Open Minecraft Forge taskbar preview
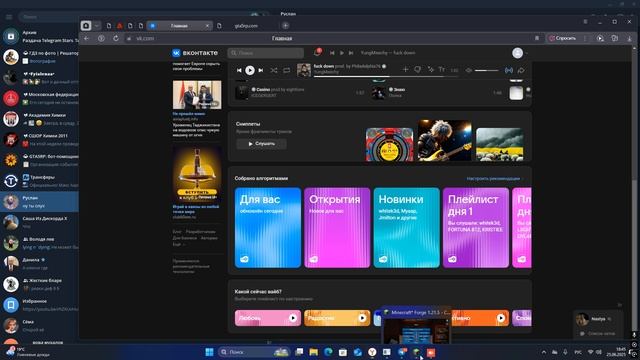 416,325
